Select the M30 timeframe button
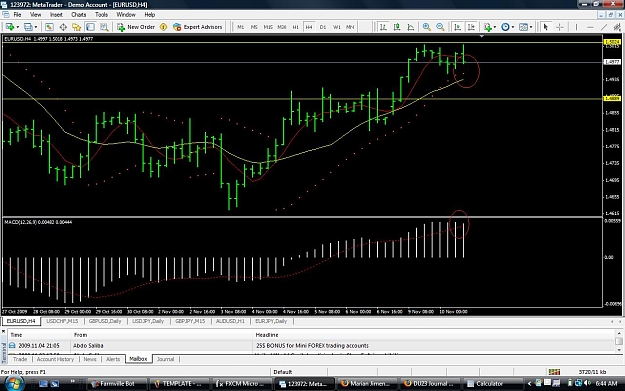The image size is (625, 391). [282, 27]
